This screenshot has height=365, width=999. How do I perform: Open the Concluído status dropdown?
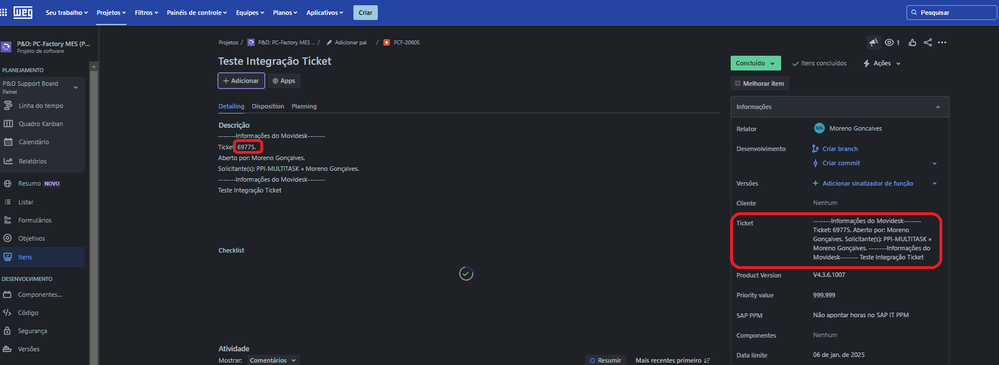756,63
